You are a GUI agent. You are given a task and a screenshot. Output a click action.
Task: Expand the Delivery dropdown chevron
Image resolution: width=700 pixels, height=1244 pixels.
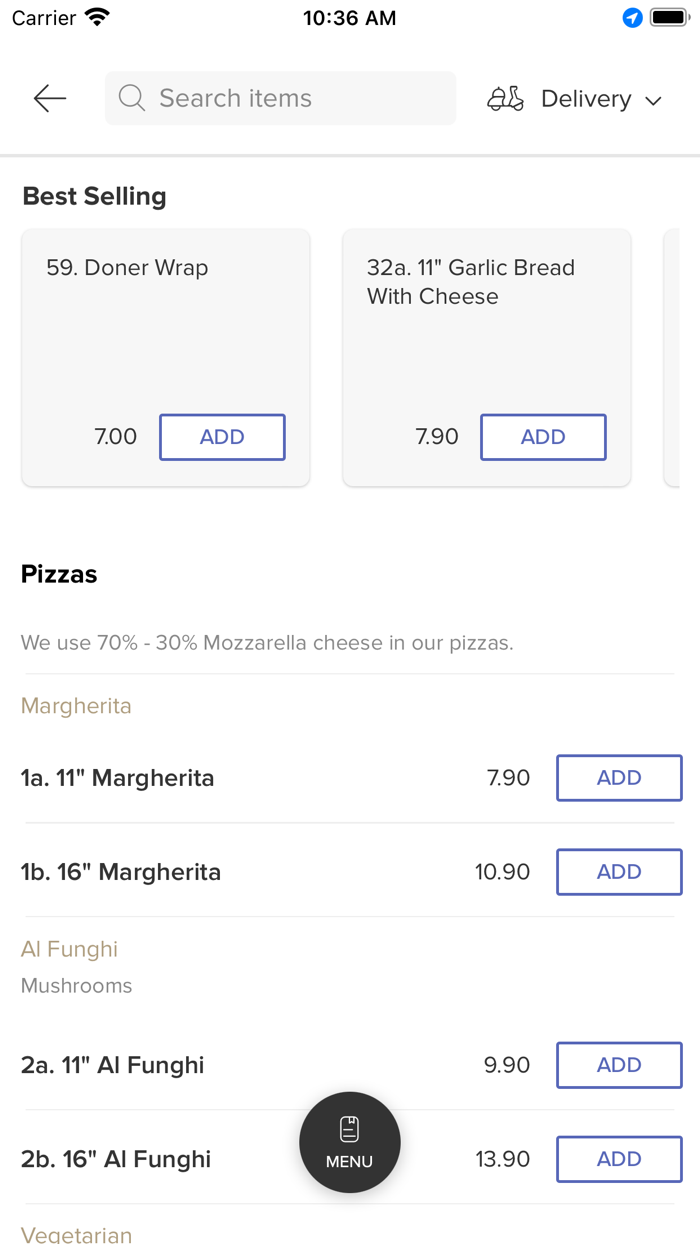tap(654, 100)
